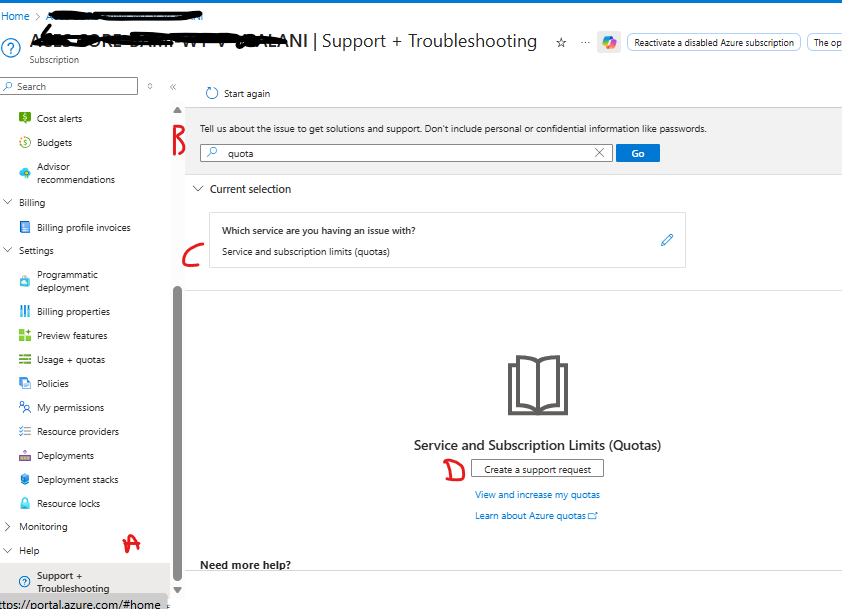Collapse the Settings section

[8, 250]
